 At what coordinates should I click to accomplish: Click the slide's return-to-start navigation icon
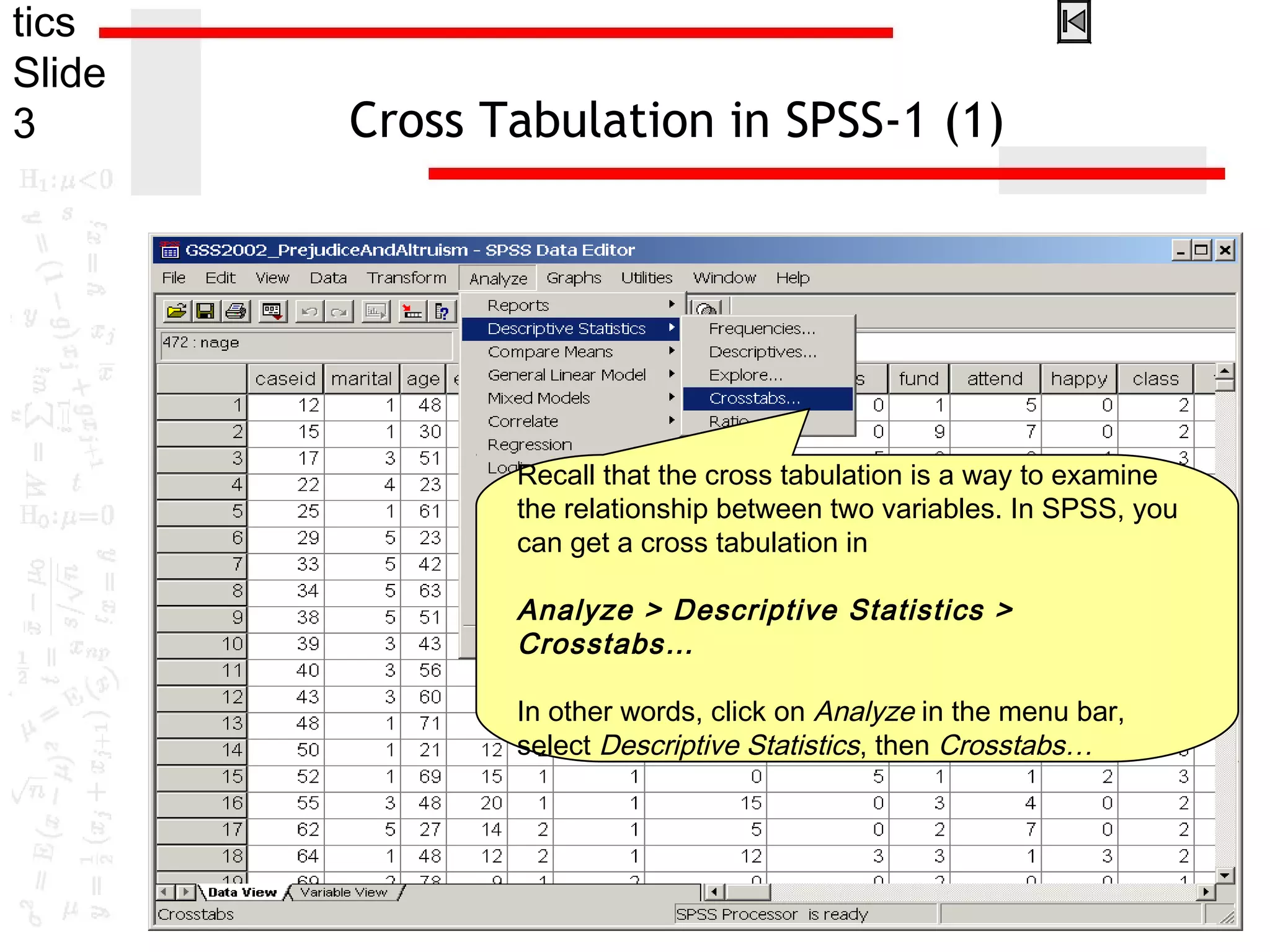pos(1074,22)
